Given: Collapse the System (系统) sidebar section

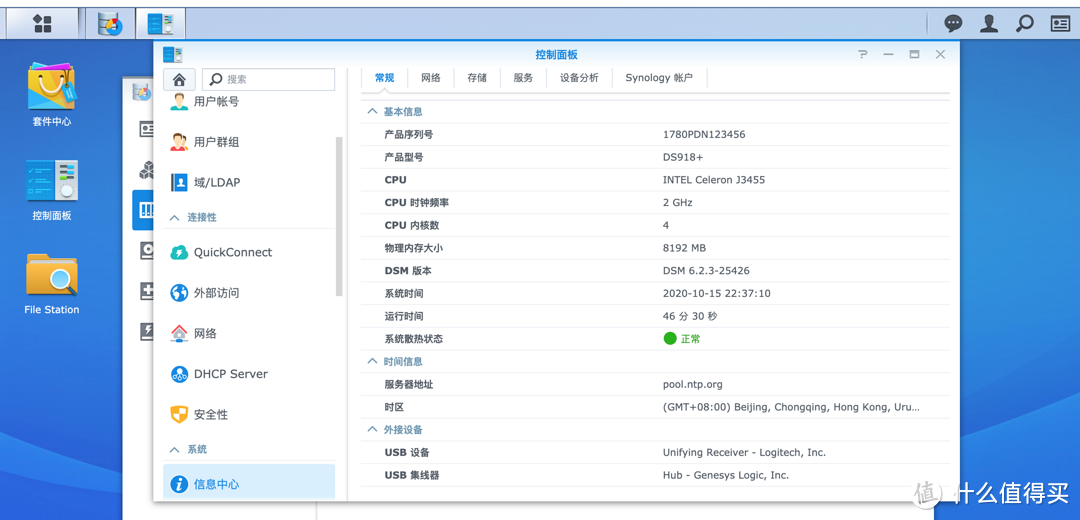Looking at the screenshot, I should (174, 449).
